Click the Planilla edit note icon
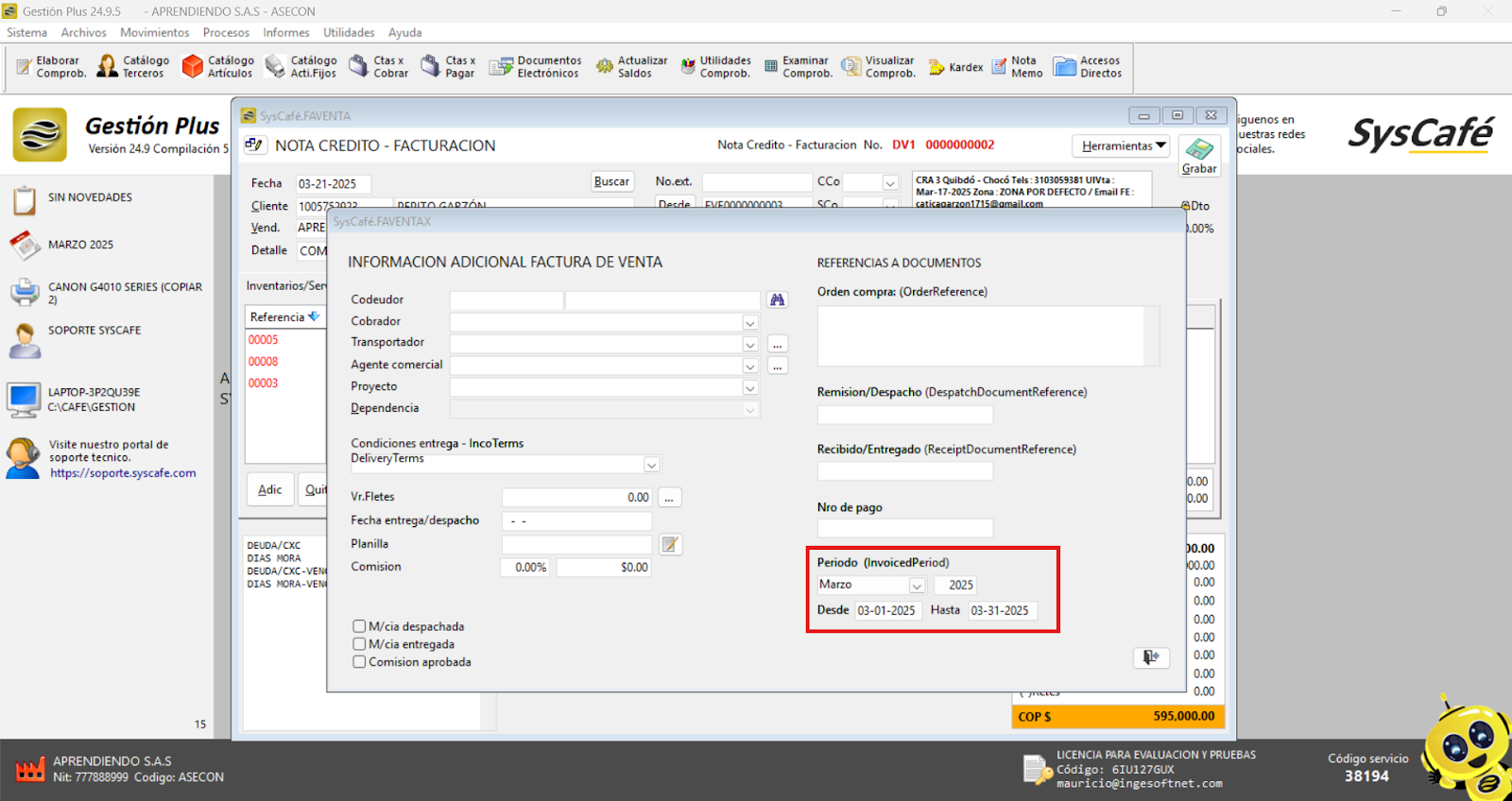This screenshot has height=801, width=1512. click(670, 544)
